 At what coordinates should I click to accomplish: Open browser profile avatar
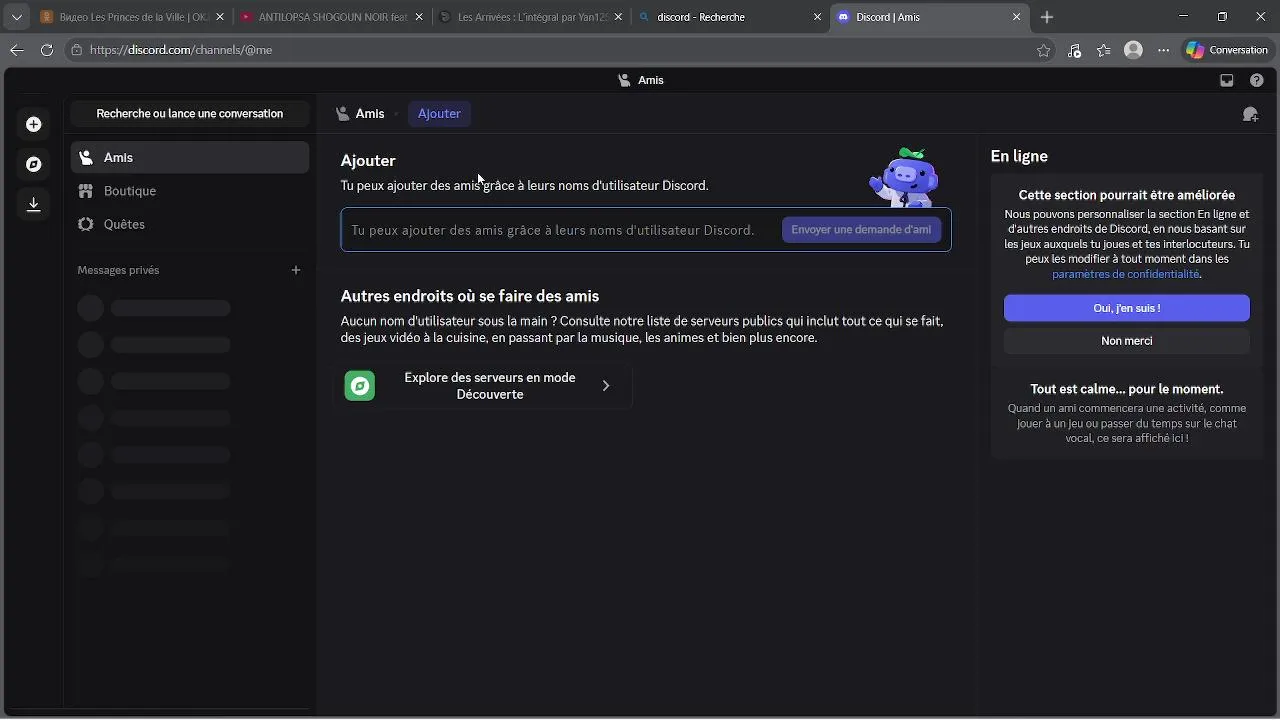pos(1133,50)
